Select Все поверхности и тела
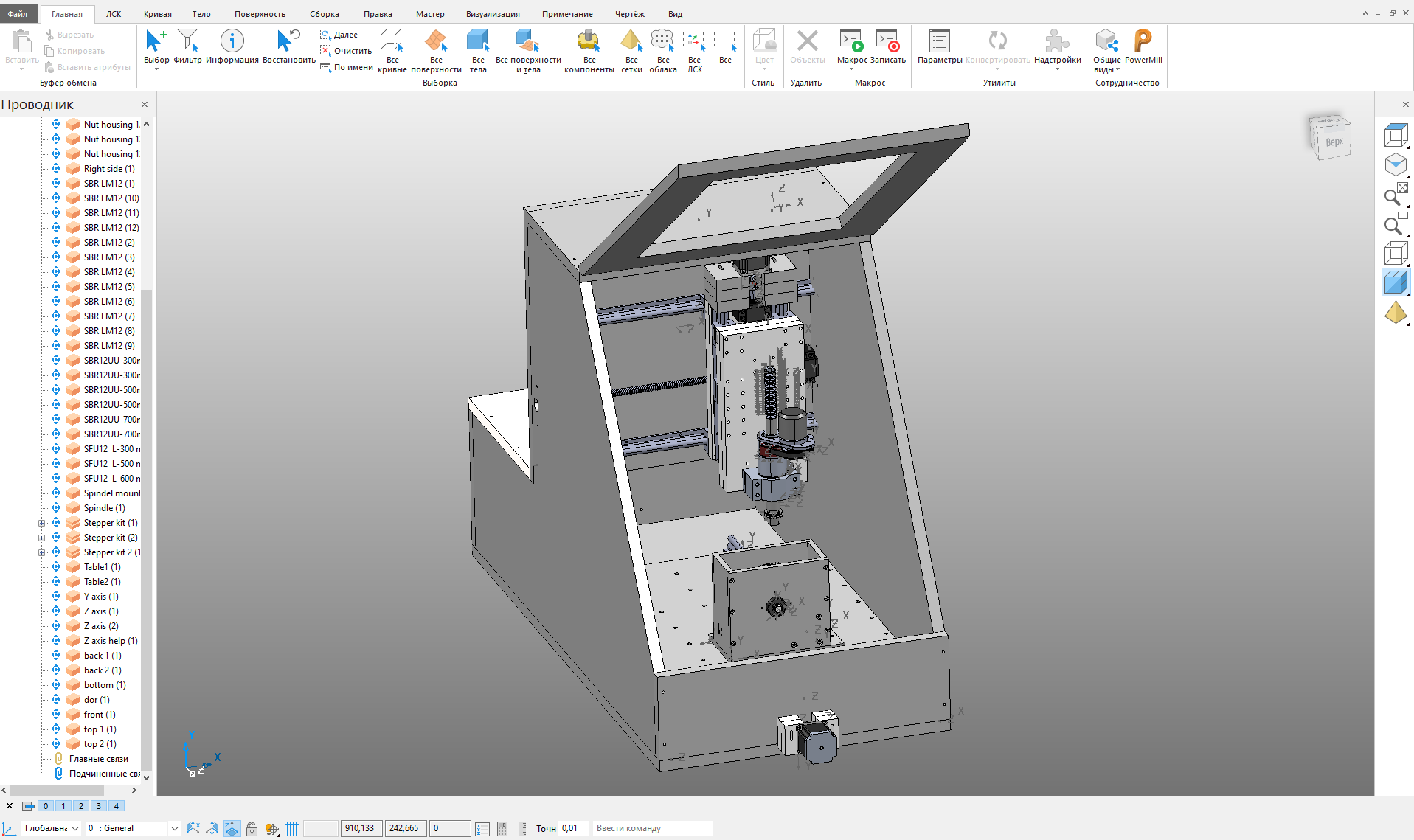This screenshot has width=1414, height=840. [x=528, y=51]
